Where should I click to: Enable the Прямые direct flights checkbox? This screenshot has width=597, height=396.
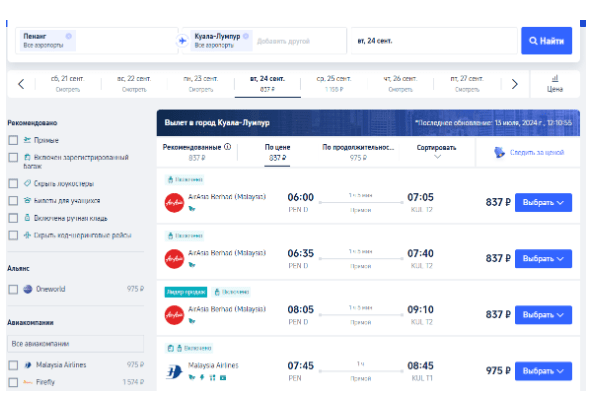click(x=13, y=140)
